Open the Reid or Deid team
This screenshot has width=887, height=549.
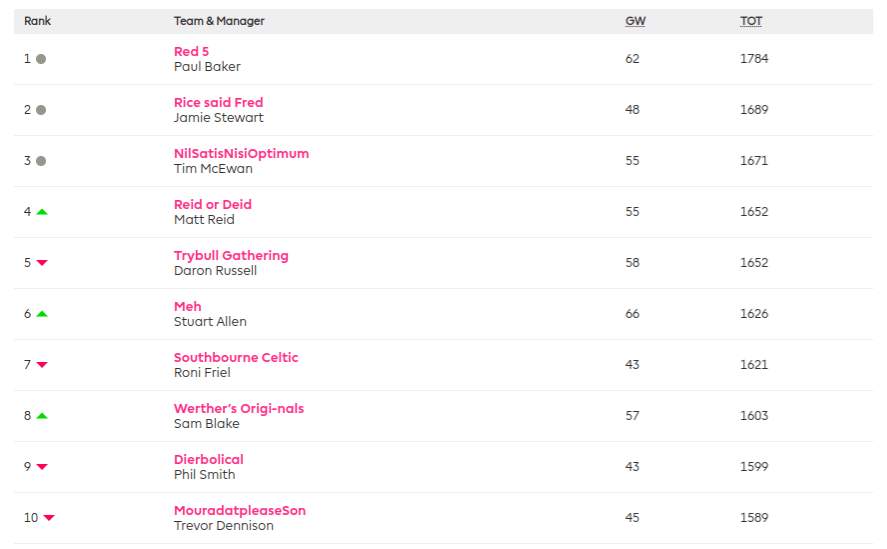coord(213,204)
